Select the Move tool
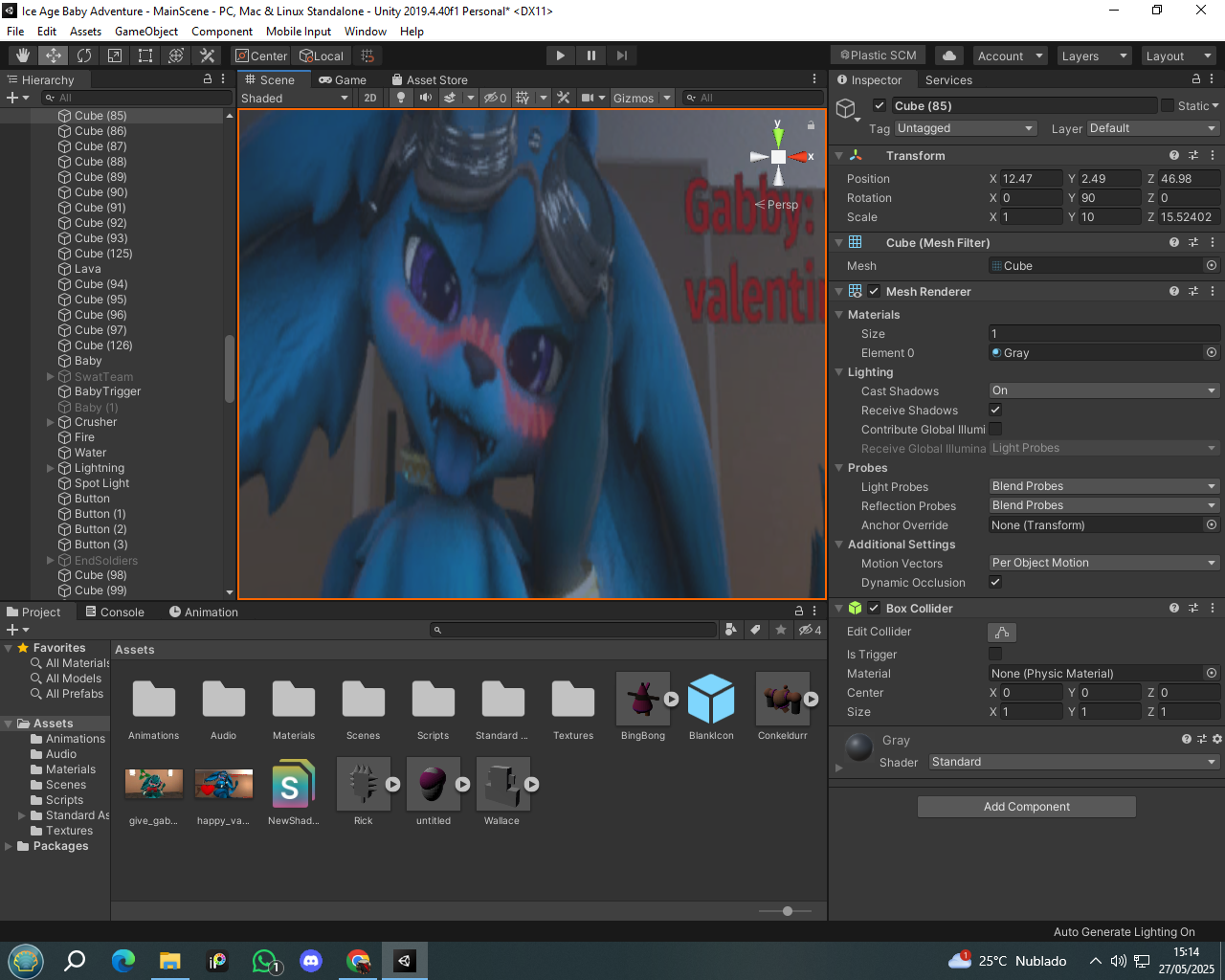The height and width of the screenshot is (980, 1225). coord(54,56)
